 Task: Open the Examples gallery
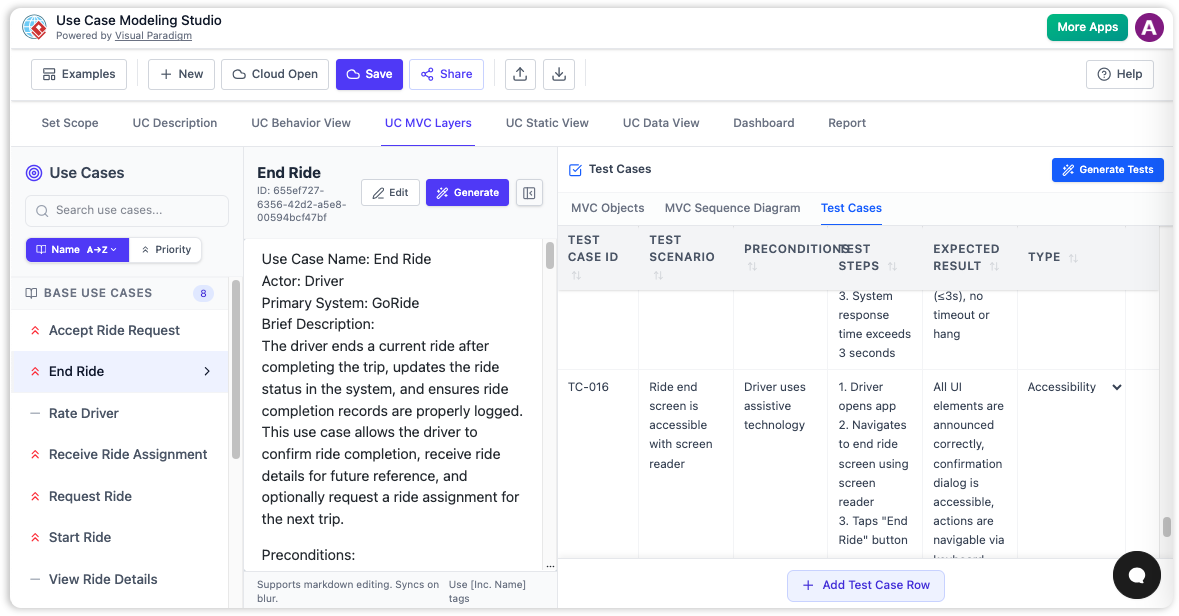(x=78, y=74)
